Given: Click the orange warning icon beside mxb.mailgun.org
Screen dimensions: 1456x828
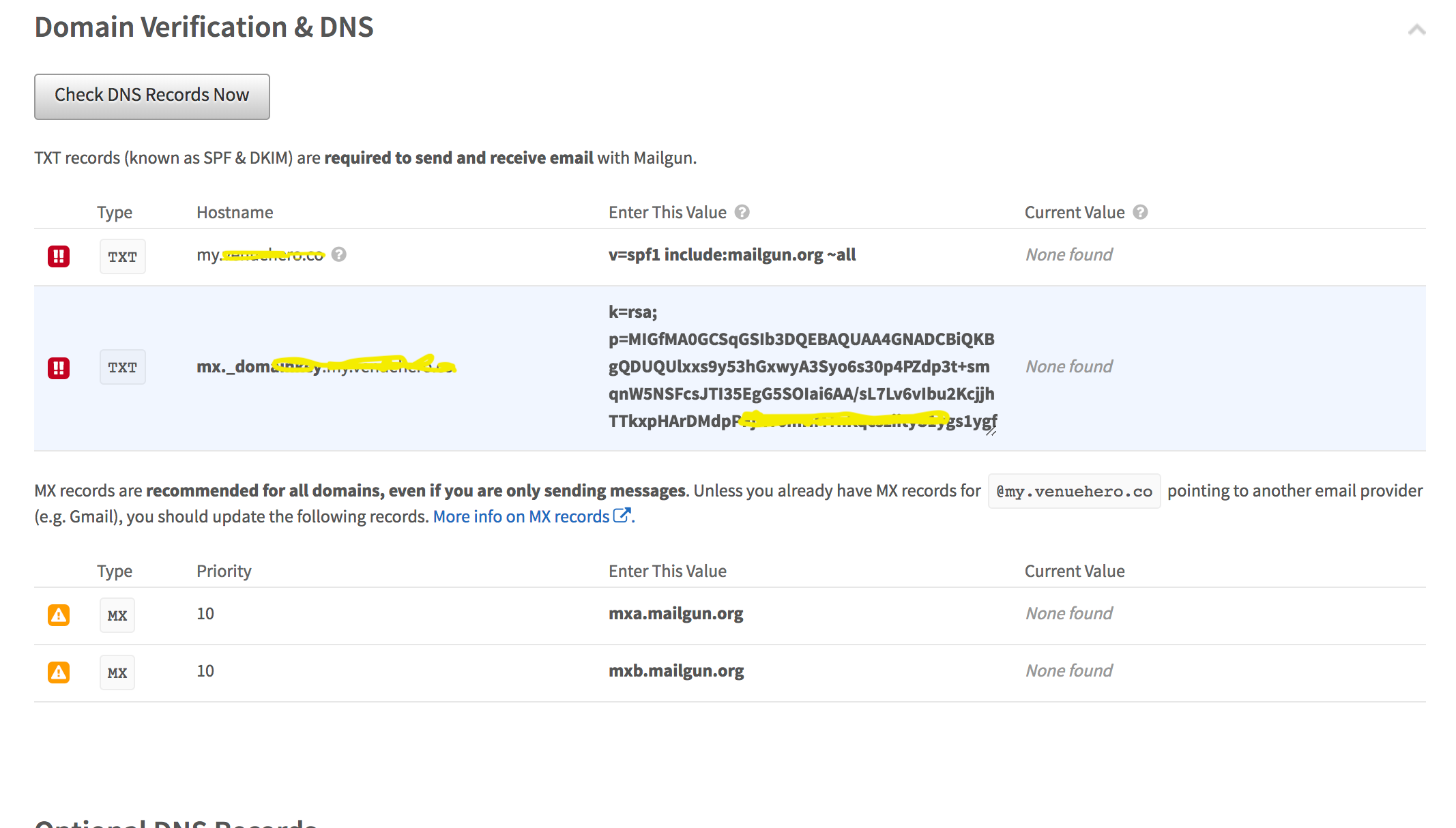Looking at the screenshot, I should click(59, 672).
